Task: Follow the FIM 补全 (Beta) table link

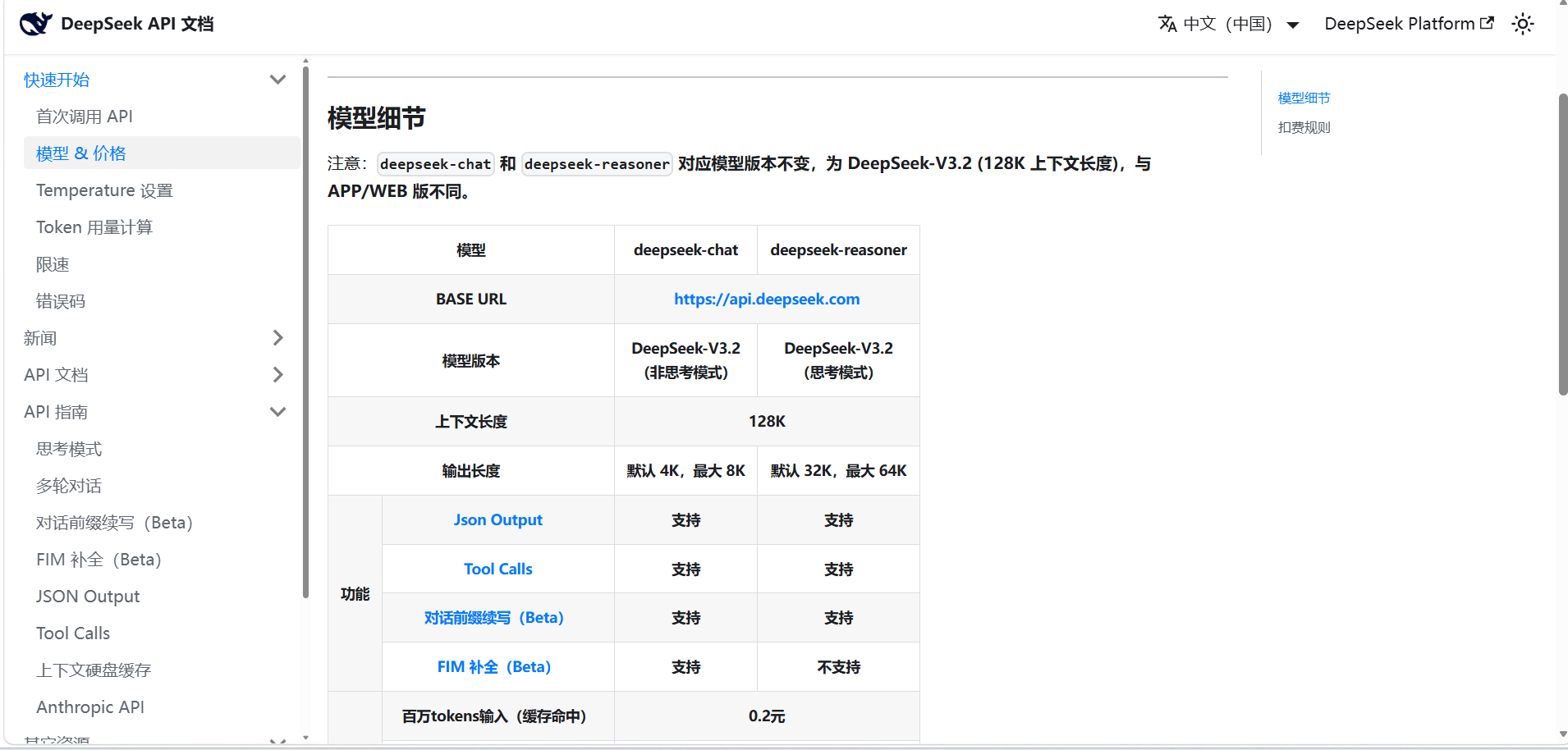Action: (494, 667)
